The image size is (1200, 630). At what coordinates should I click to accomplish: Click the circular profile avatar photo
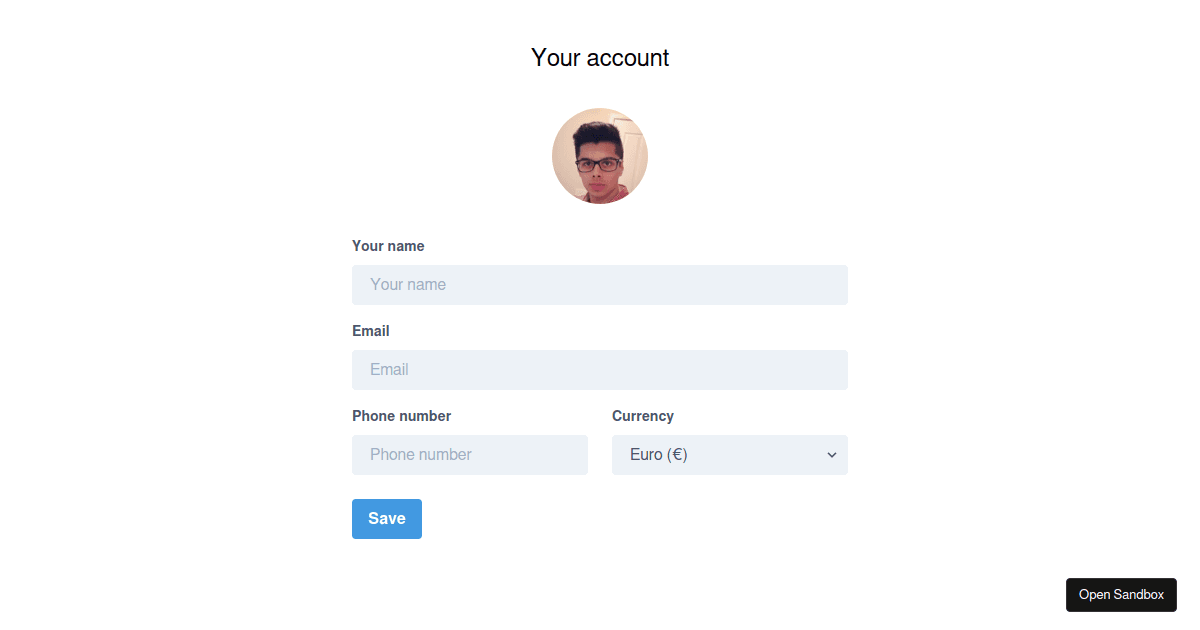[600, 156]
